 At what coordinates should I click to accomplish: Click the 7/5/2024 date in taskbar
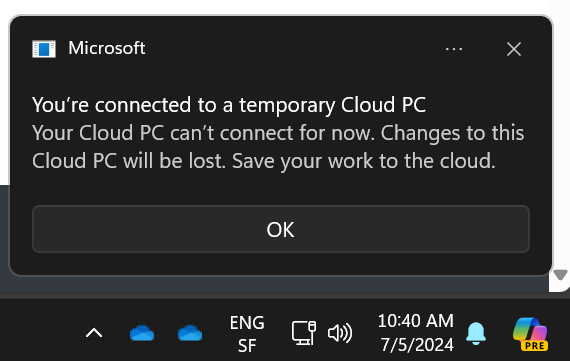click(x=417, y=345)
